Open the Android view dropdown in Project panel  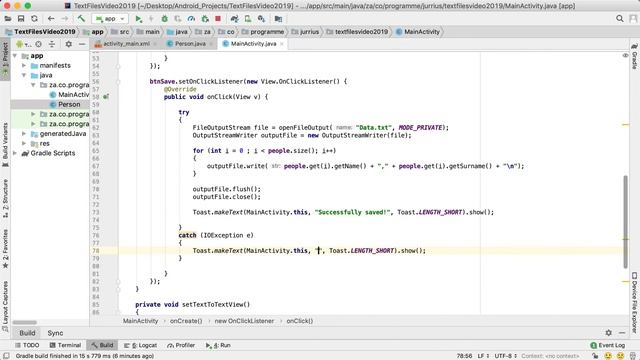tap(23, 44)
